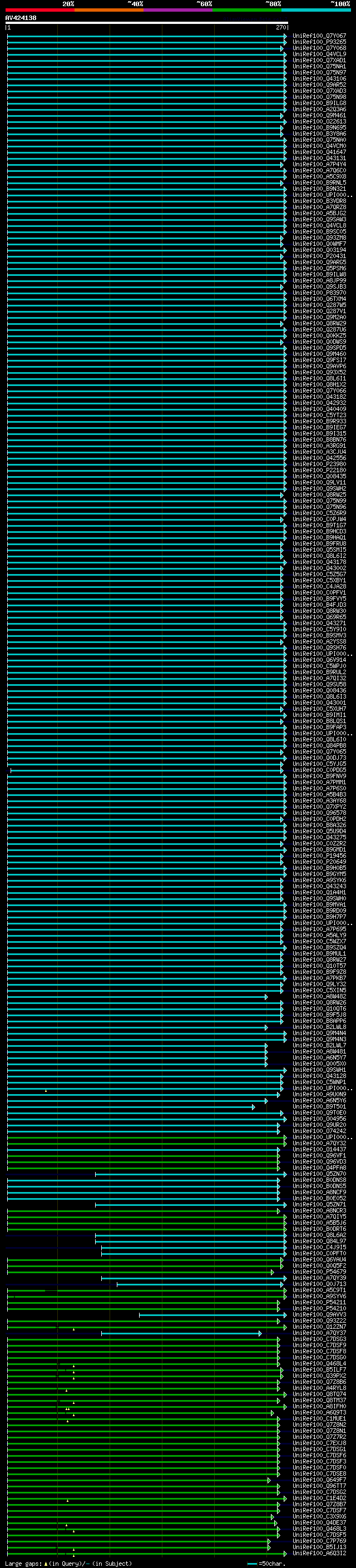
Task: Select hit label UniRef100_P20649
Action: tap(319, 862)
